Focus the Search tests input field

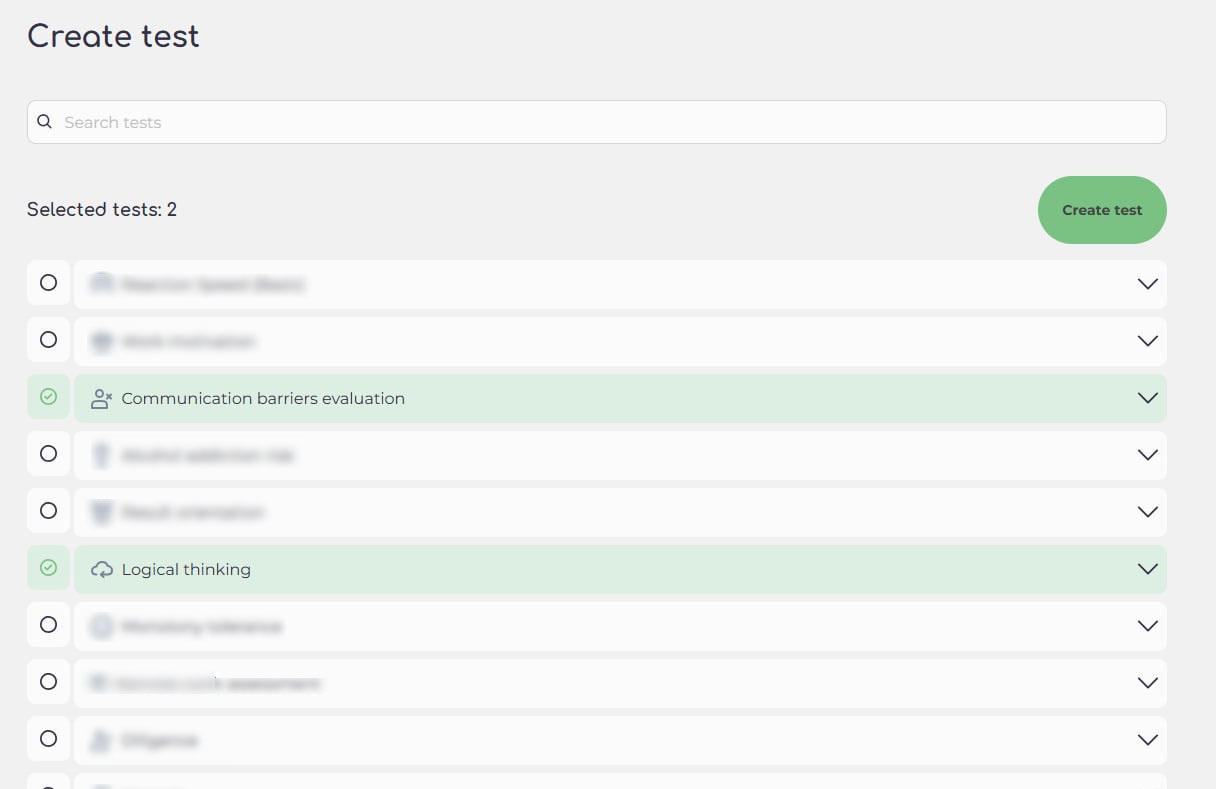click(x=596, y=122)
